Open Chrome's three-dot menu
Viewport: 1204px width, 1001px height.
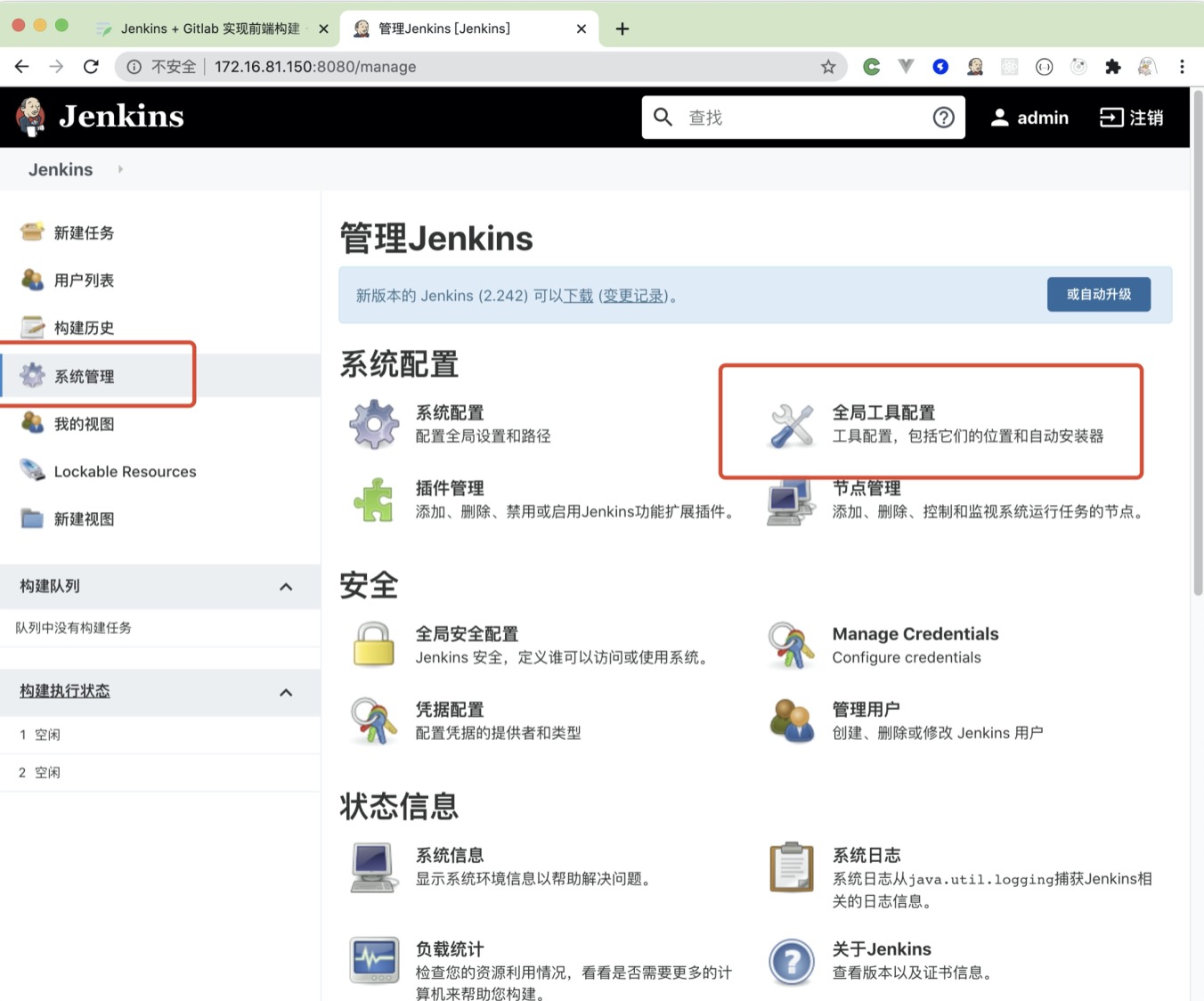point(1182,67)
